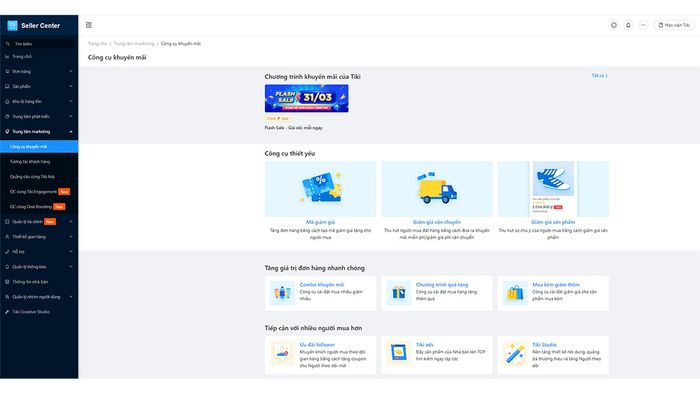The width and height of the screenshot is (700, 394).
Task: Expand the Kho & hàng tồn chevron
Action: pyautogui.click(x=71, y=101)
